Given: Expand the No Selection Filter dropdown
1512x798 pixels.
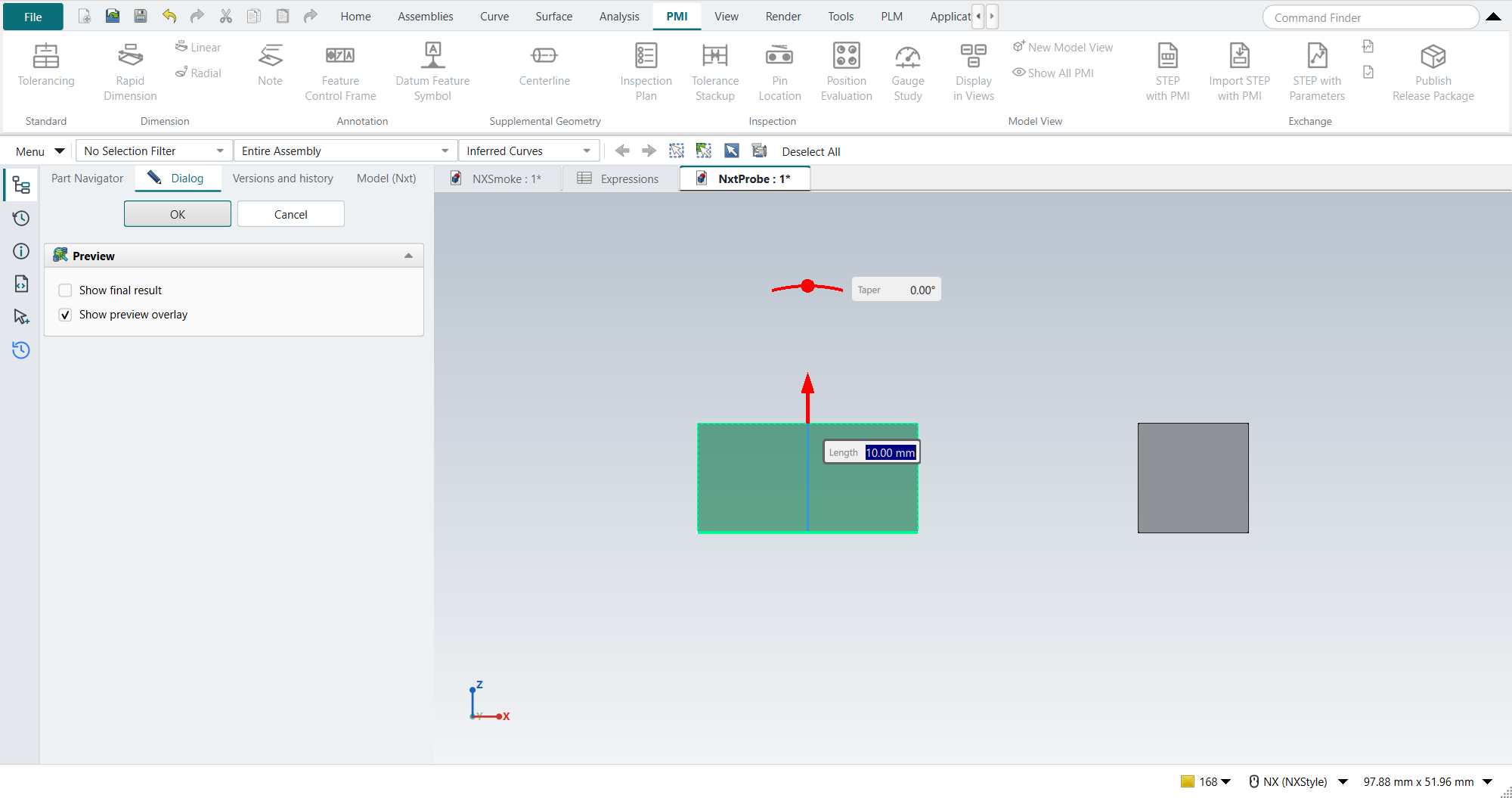Looking at the screenshot, I should tap(154, 151).
